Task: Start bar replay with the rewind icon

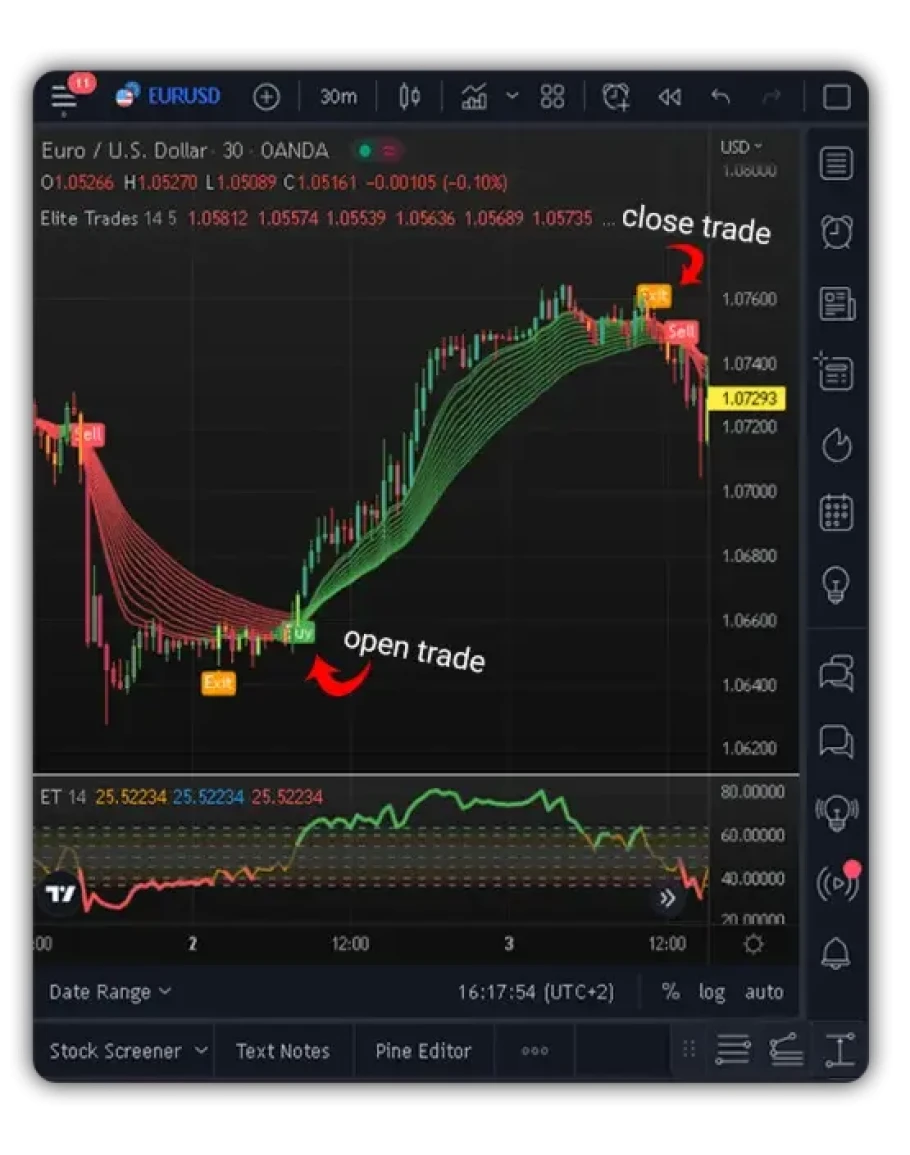Action: pos(669,96)
